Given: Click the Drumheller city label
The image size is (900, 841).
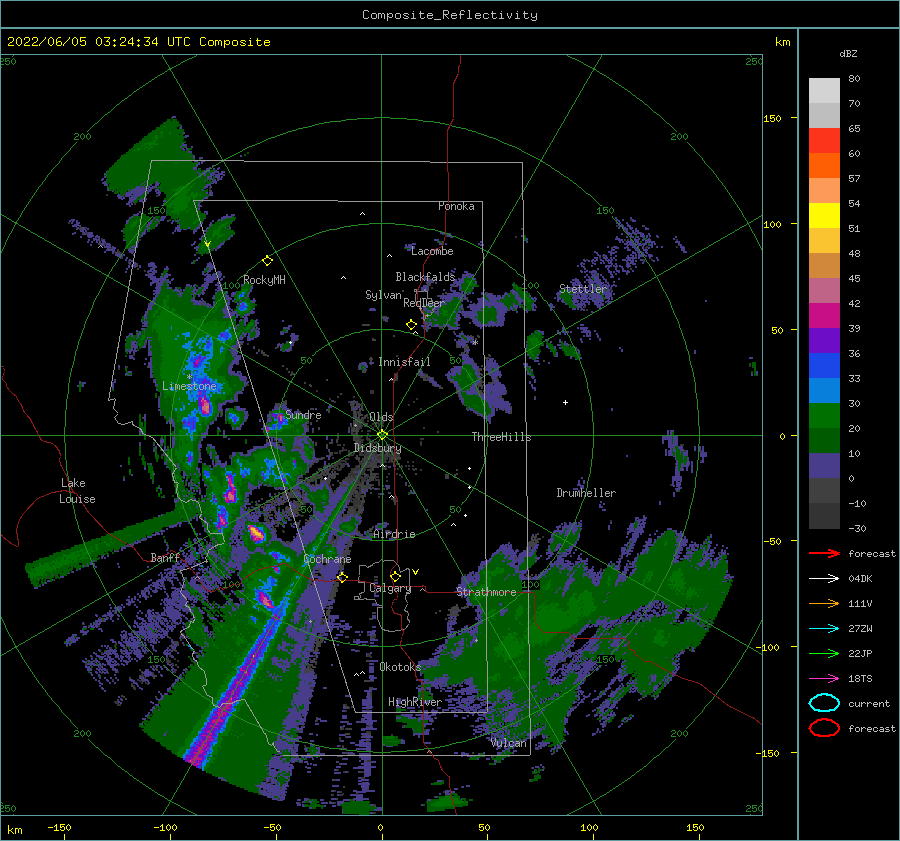Looking at the screenshot, I should [x=586, y=493].
